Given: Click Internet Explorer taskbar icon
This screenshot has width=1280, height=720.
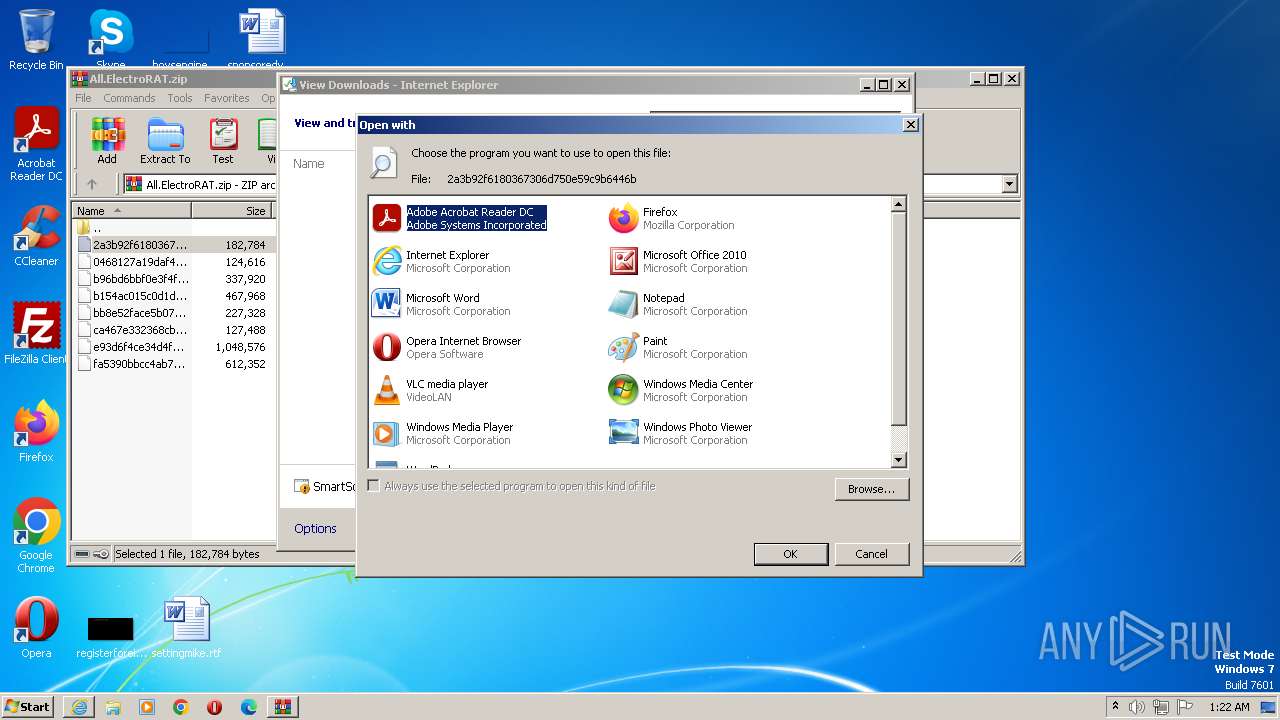Looking at the screenshot, I should [79, 707].
